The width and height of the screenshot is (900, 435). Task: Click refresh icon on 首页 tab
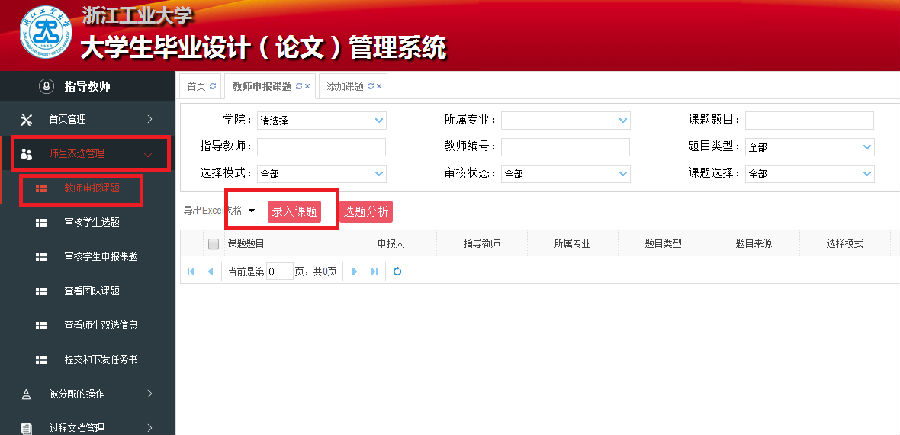tap(212, 86)
